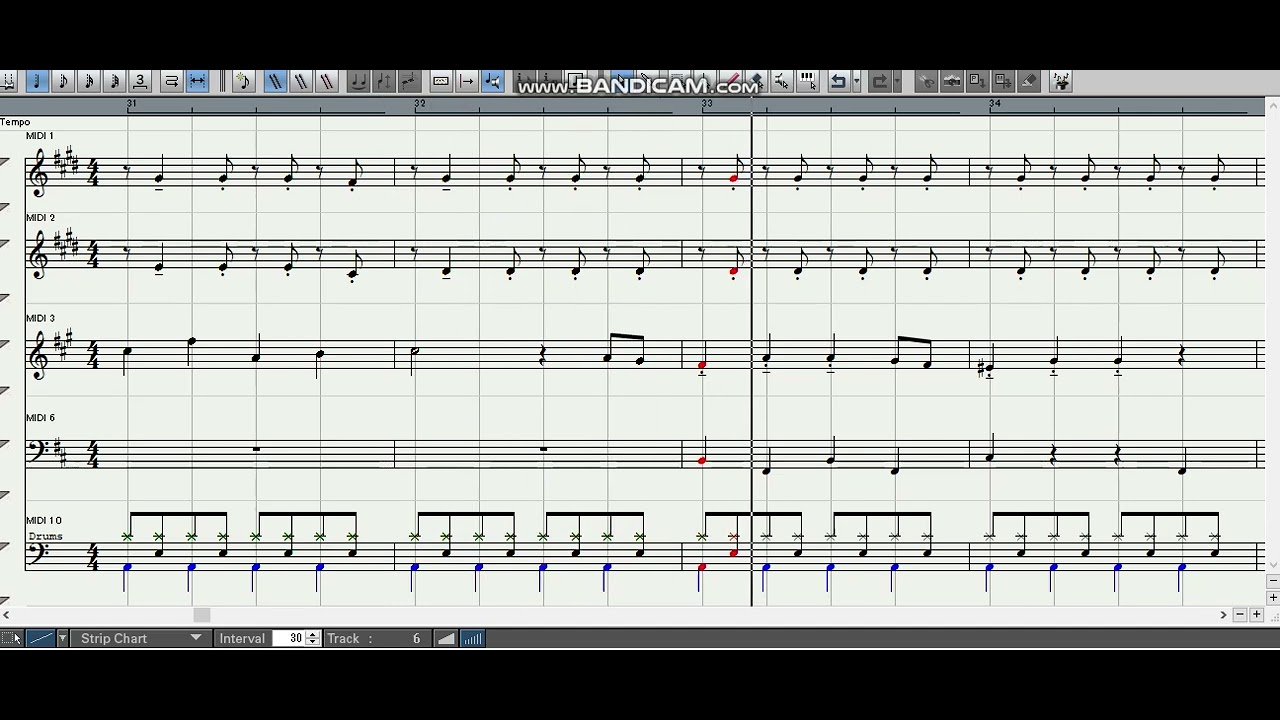1280x720 pixels.
Task: Open the Redo history dropdown arrow
Action: click(x=897, y=81)
